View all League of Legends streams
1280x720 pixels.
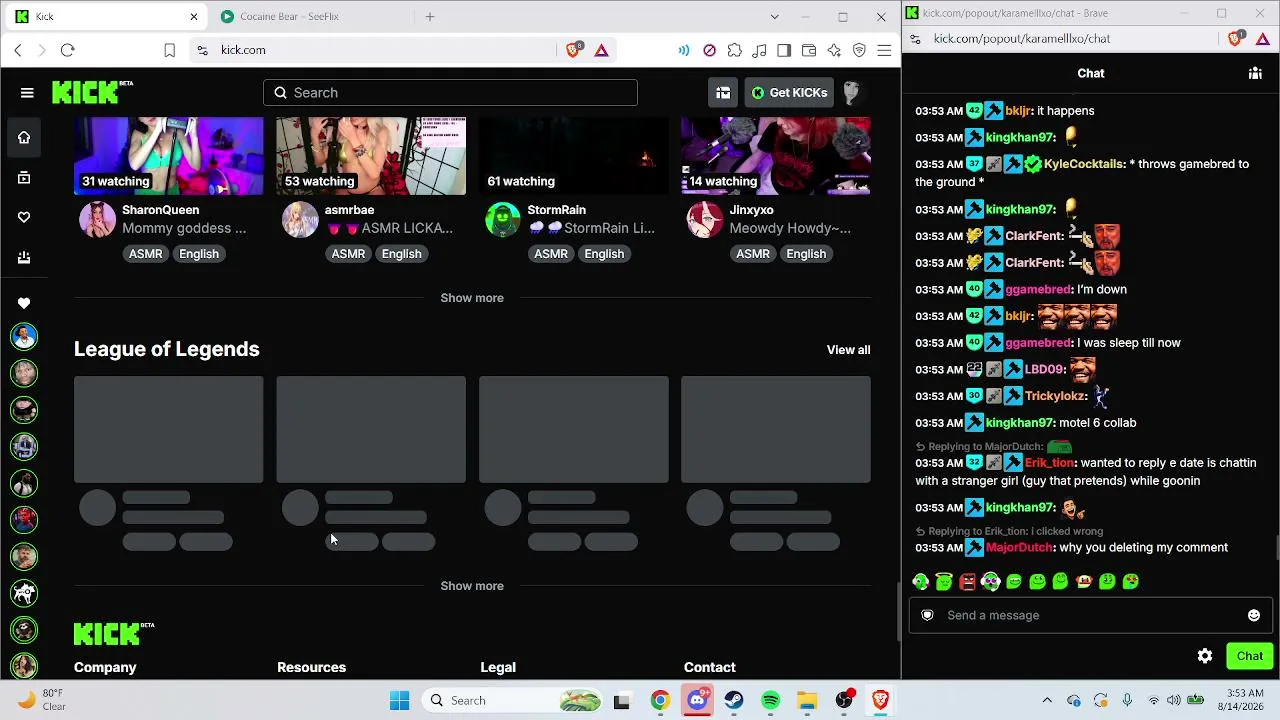(848, 350)
